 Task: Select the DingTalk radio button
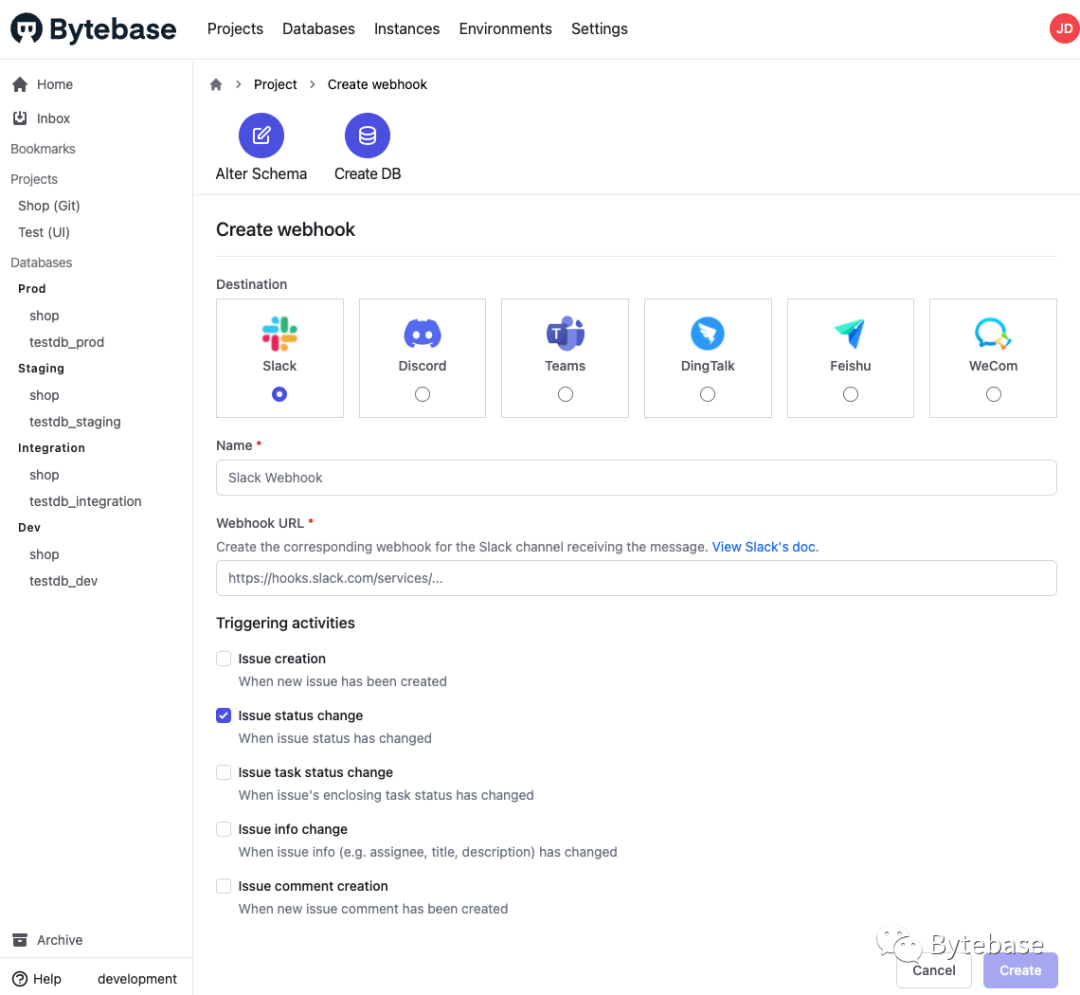pos(707,394)
